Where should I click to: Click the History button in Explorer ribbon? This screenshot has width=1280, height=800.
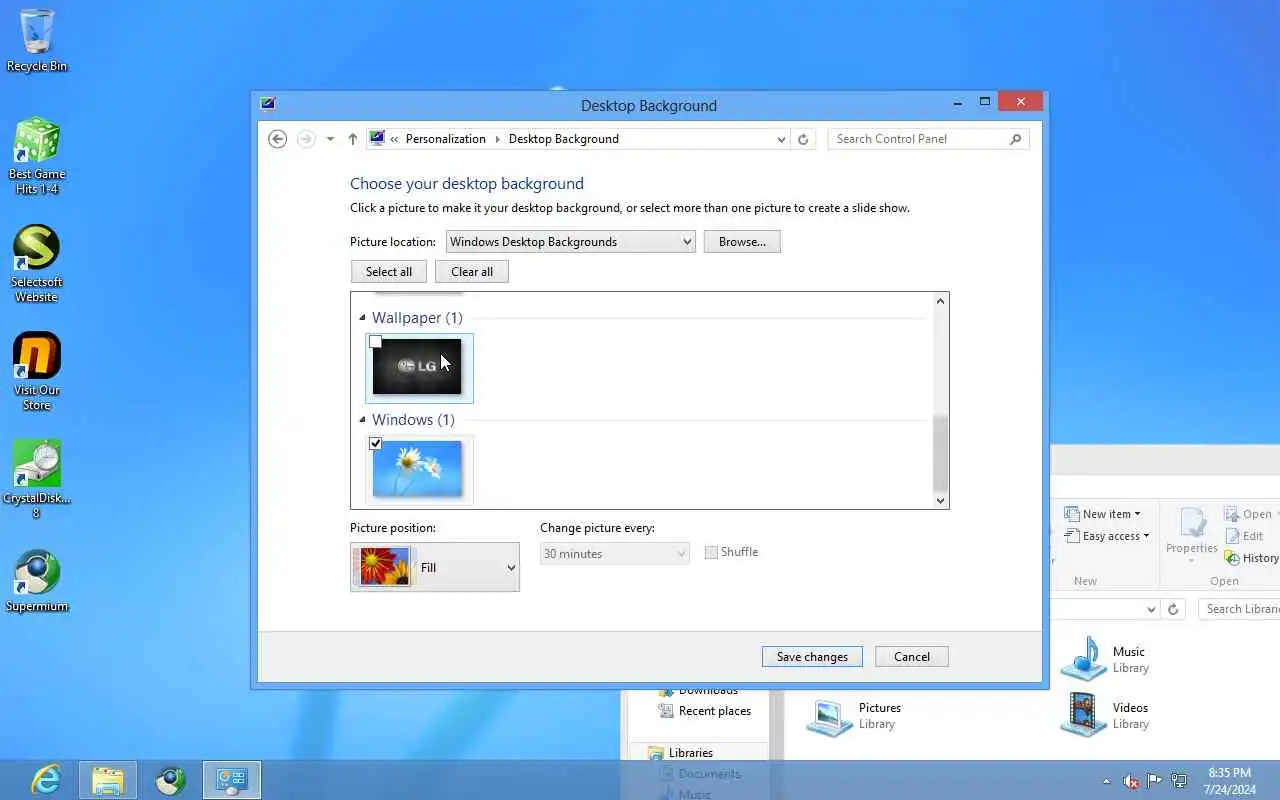coord(1252,558)
